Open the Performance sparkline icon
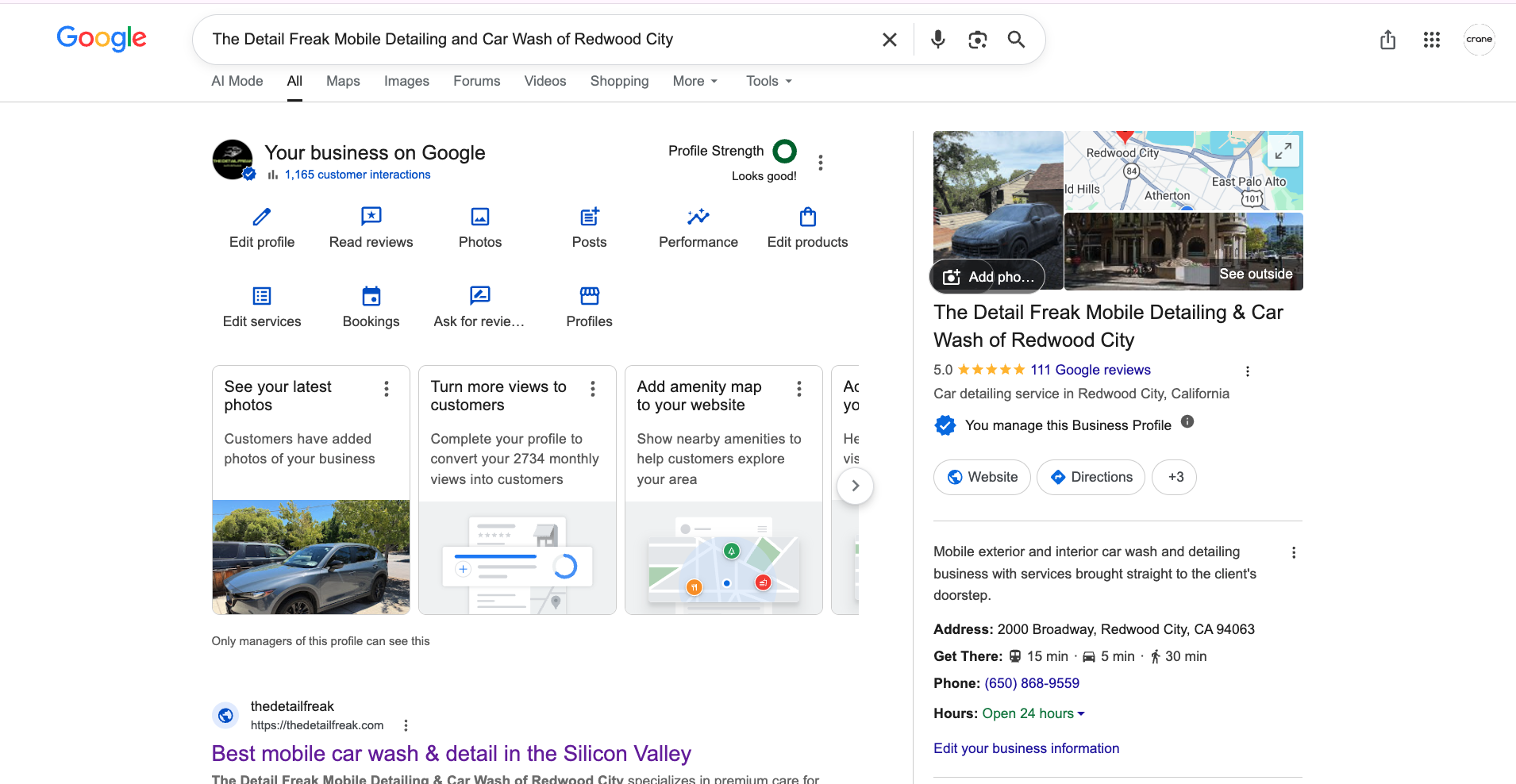Viewport: 1516px width, 784px height. [698, 217]
